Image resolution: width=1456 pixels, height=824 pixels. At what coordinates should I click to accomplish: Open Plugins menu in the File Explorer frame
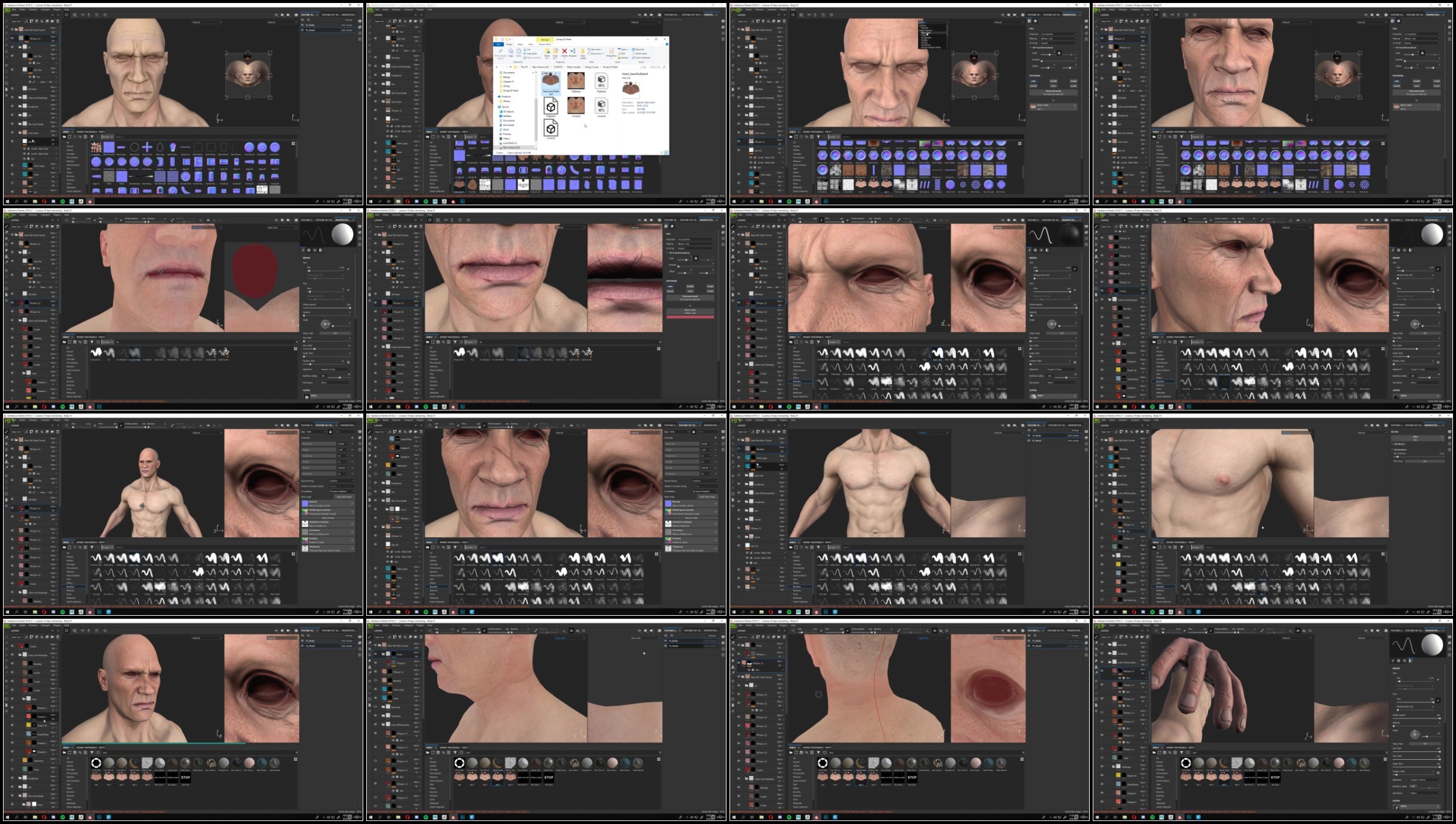tap(420, 10)
